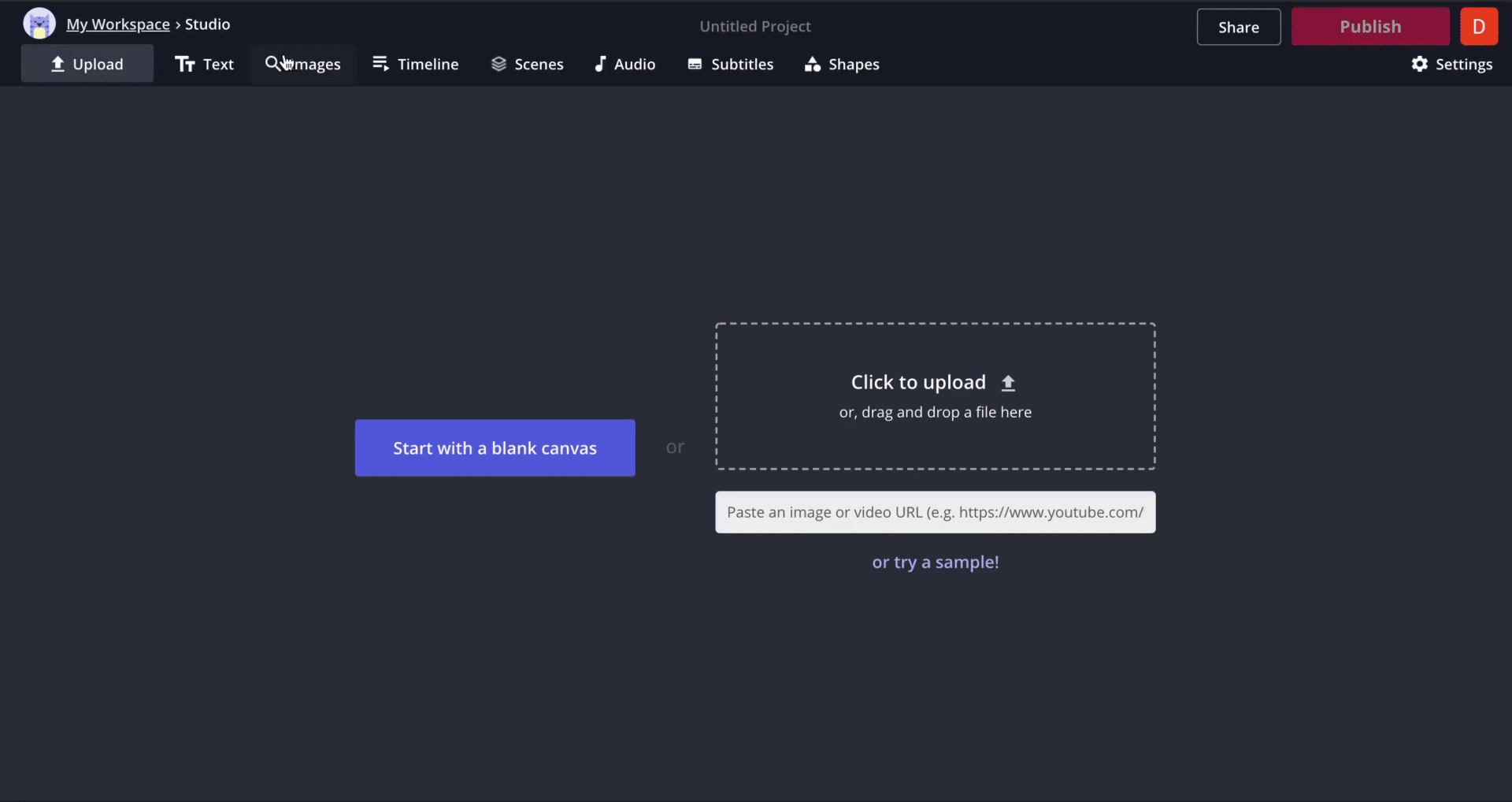Open the Scenes layers icon

pos(498,64)
